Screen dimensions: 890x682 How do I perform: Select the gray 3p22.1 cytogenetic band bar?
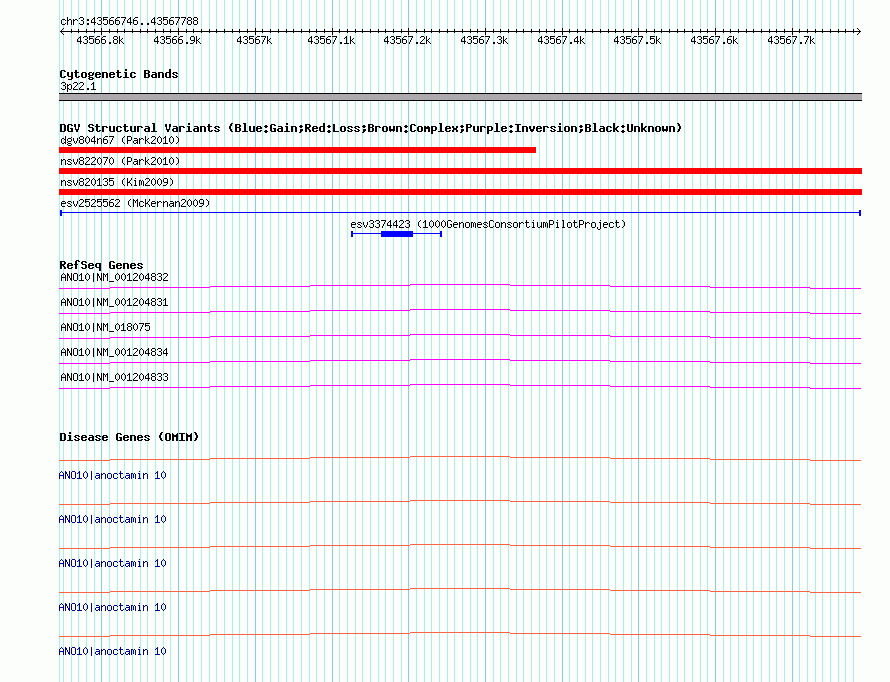point(460,97)
